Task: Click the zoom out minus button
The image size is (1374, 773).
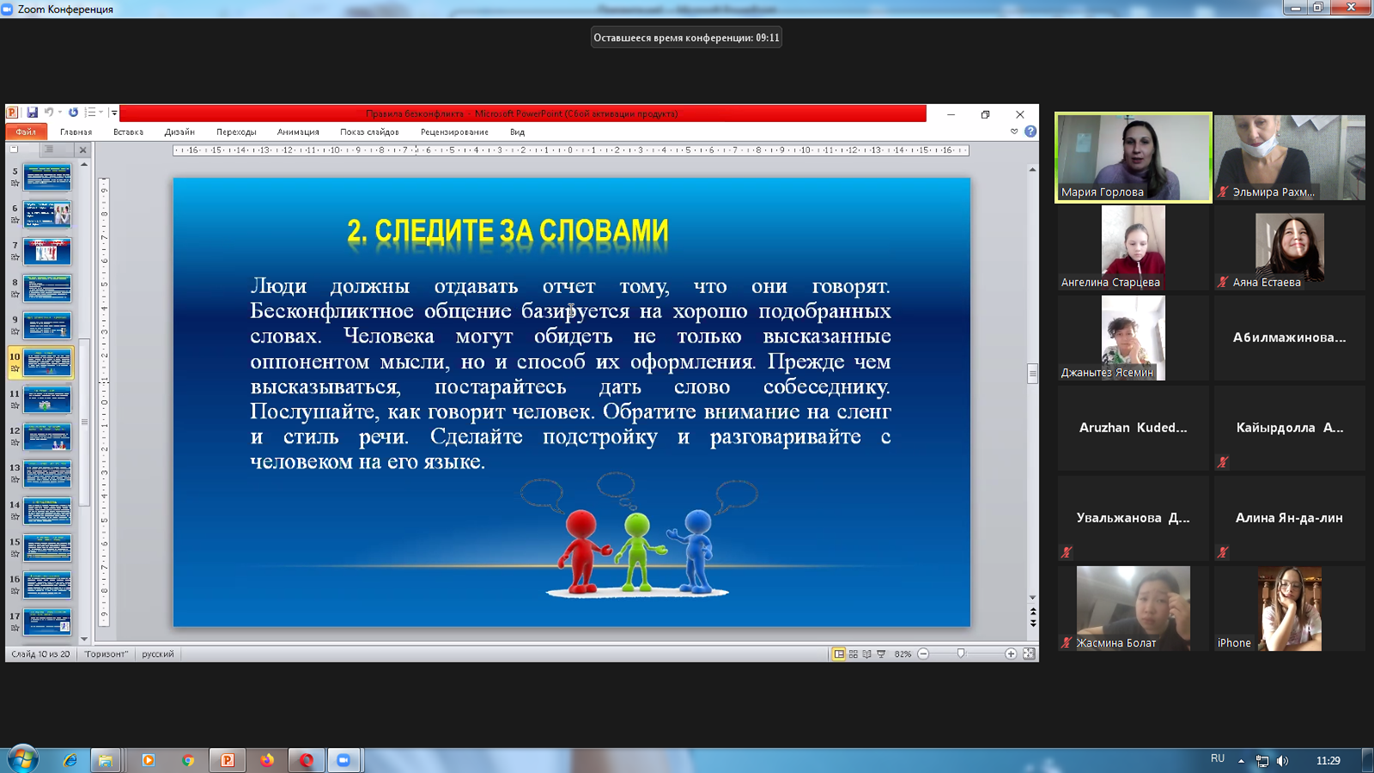Action: (x=923, y=654)
